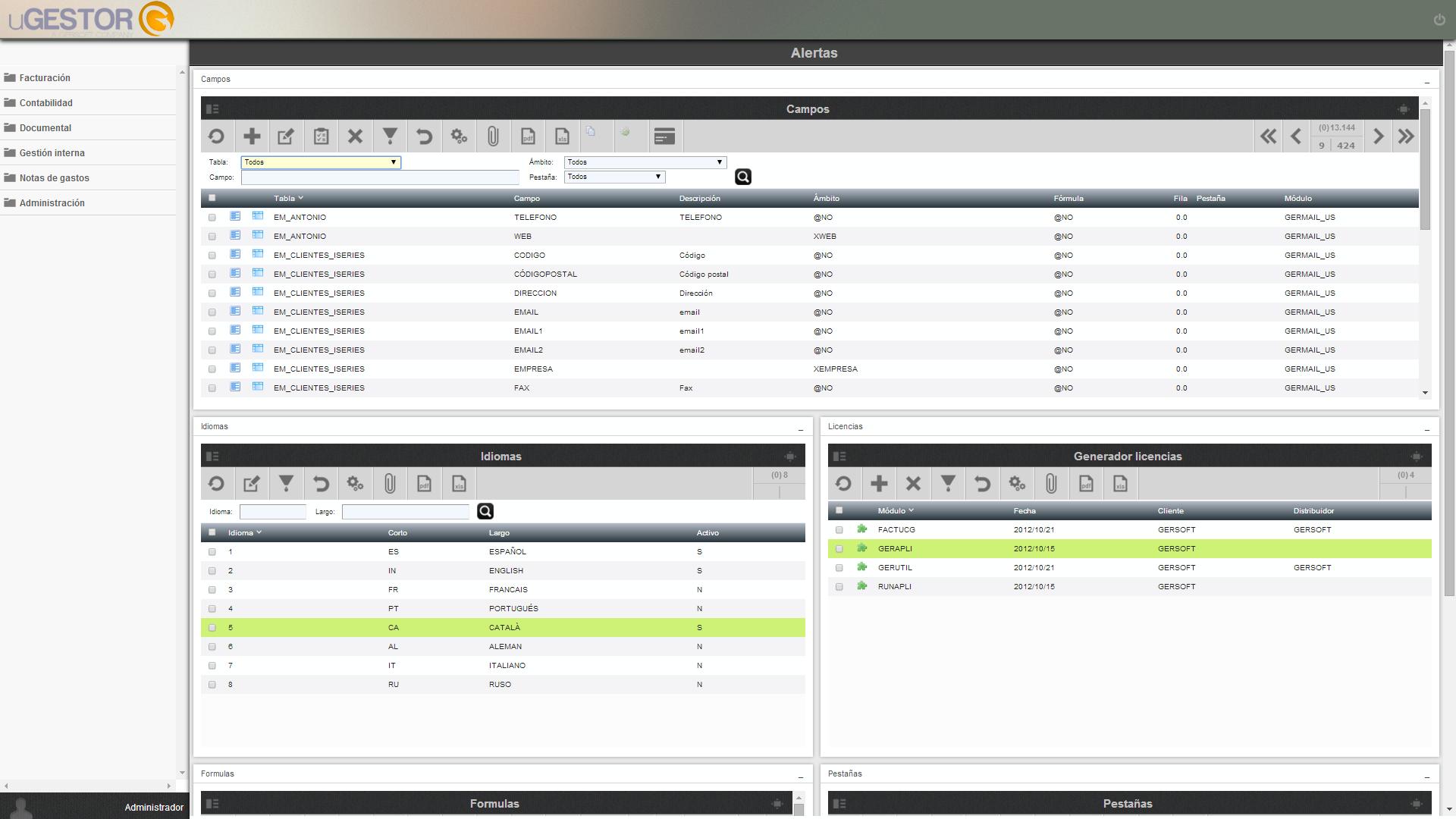Click the attachment paperclip in Campos toolbar
Viewport: 1456px width, 819px height.
(493, 136)
